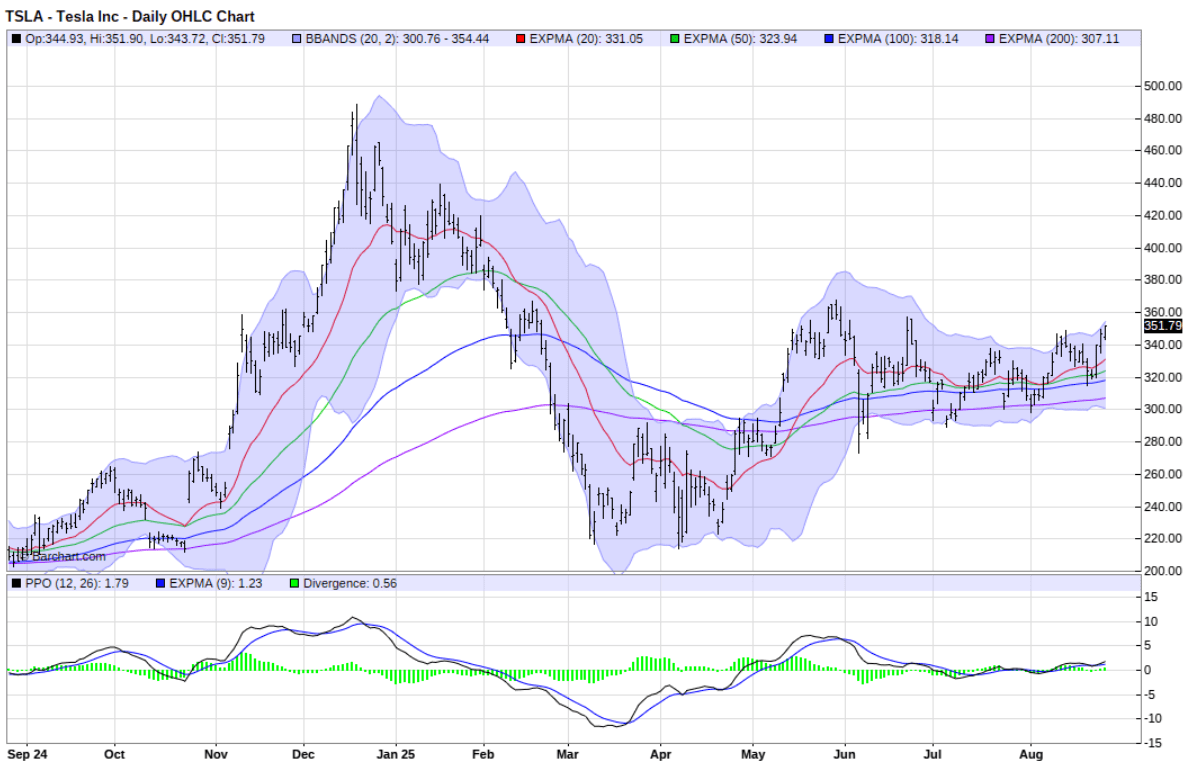The width and height of the screenshot is (1197, 770).
Task: Click the black OHLC legend square
Action: [x=17, y=39]
